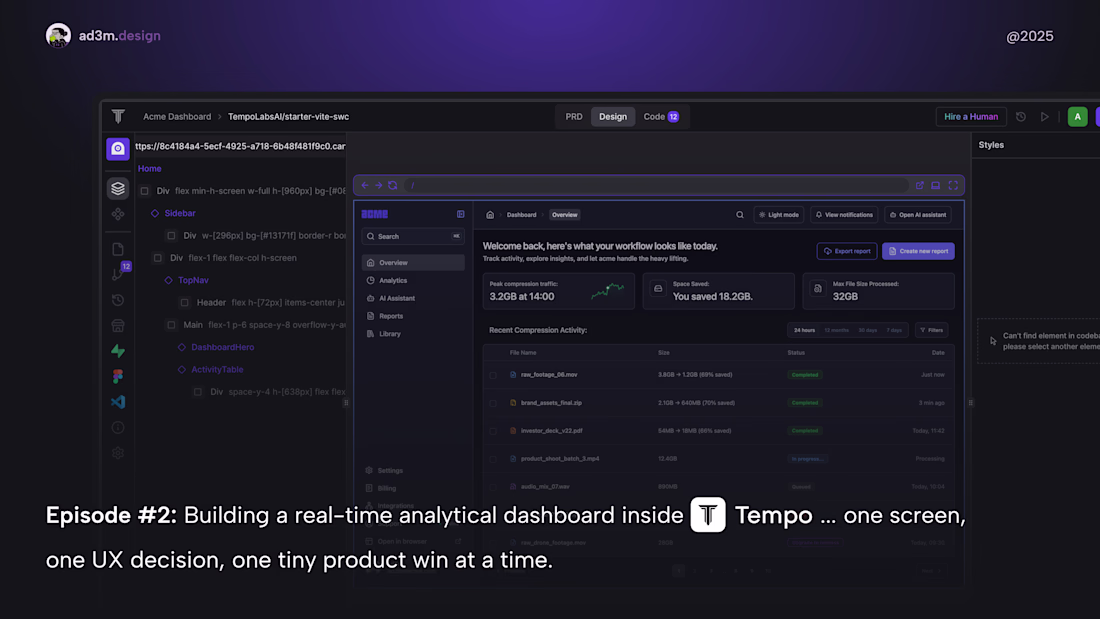Reload the preview browser
The image size is (1100, 619).
coord(393,185)
